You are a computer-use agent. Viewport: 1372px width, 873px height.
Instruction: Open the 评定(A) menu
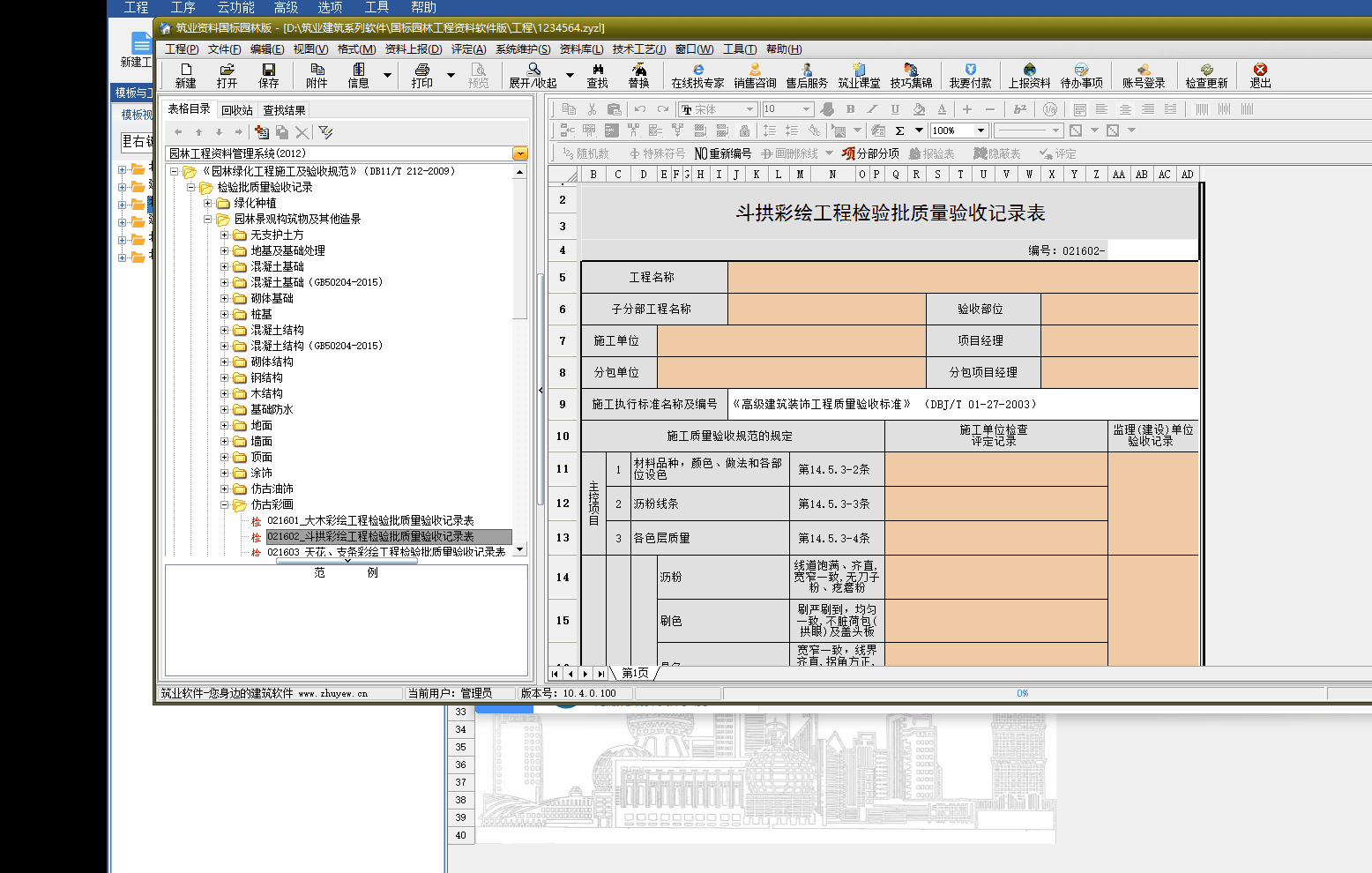pos(468,49)
